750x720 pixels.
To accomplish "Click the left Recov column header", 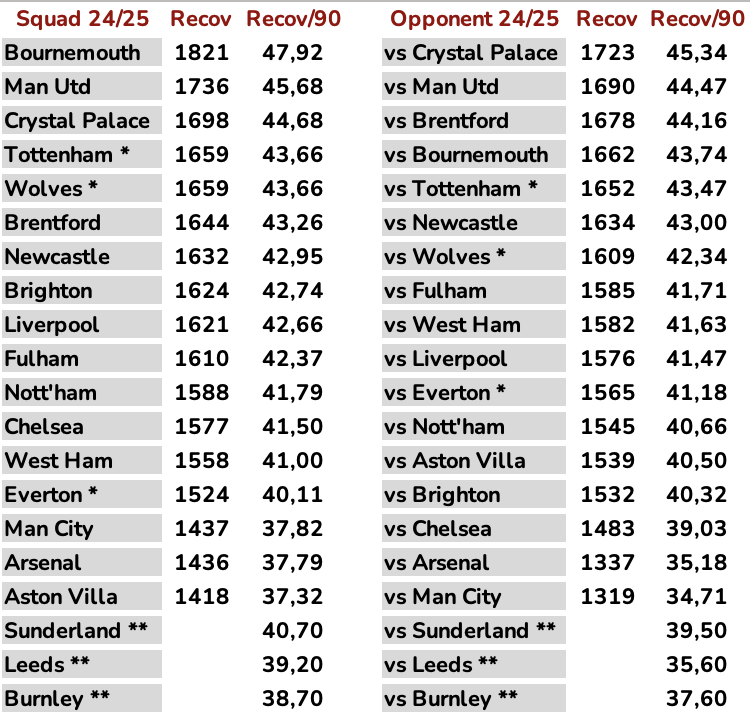I will (201, 19).
